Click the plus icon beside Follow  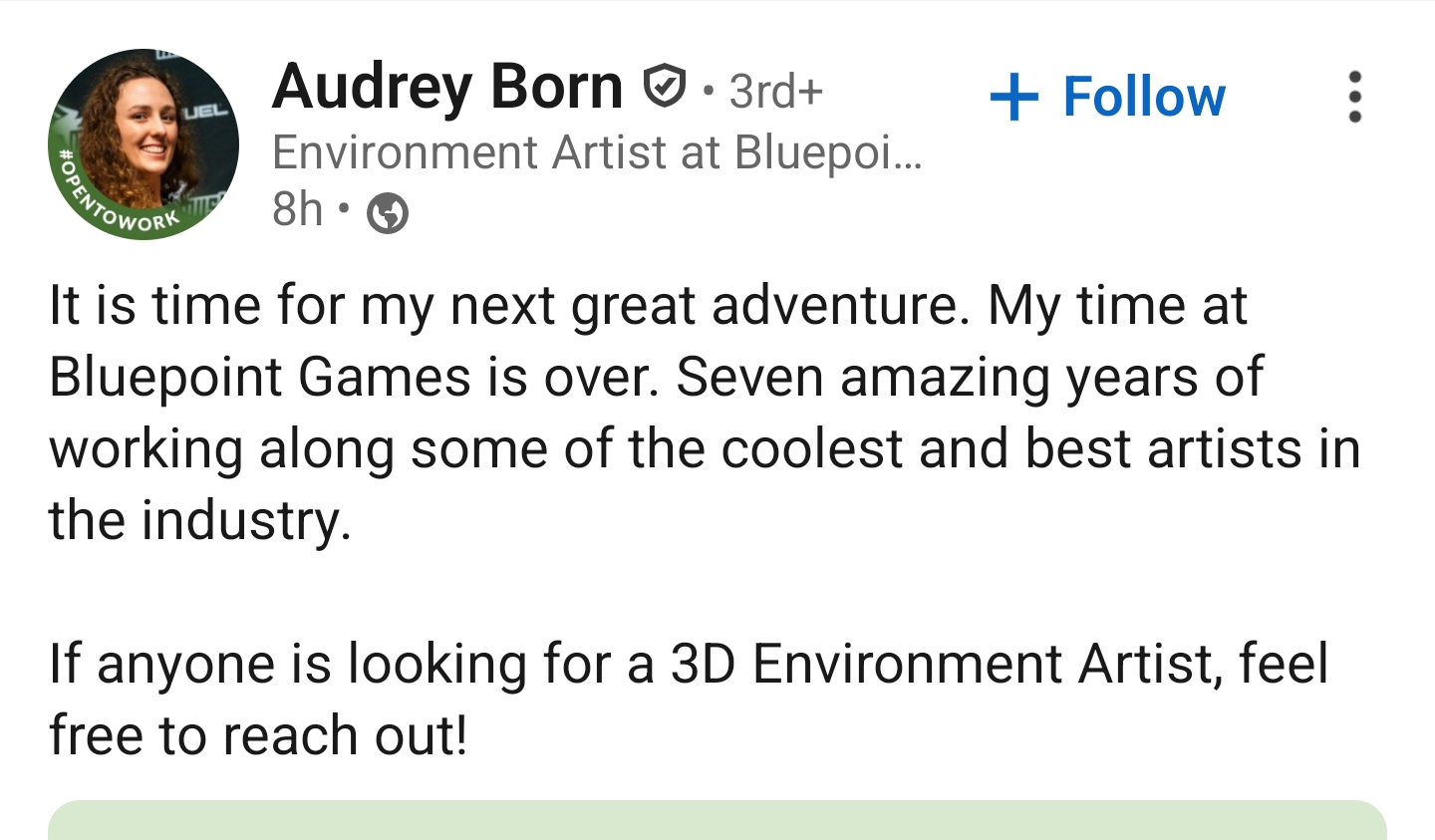click(1013, 98)
